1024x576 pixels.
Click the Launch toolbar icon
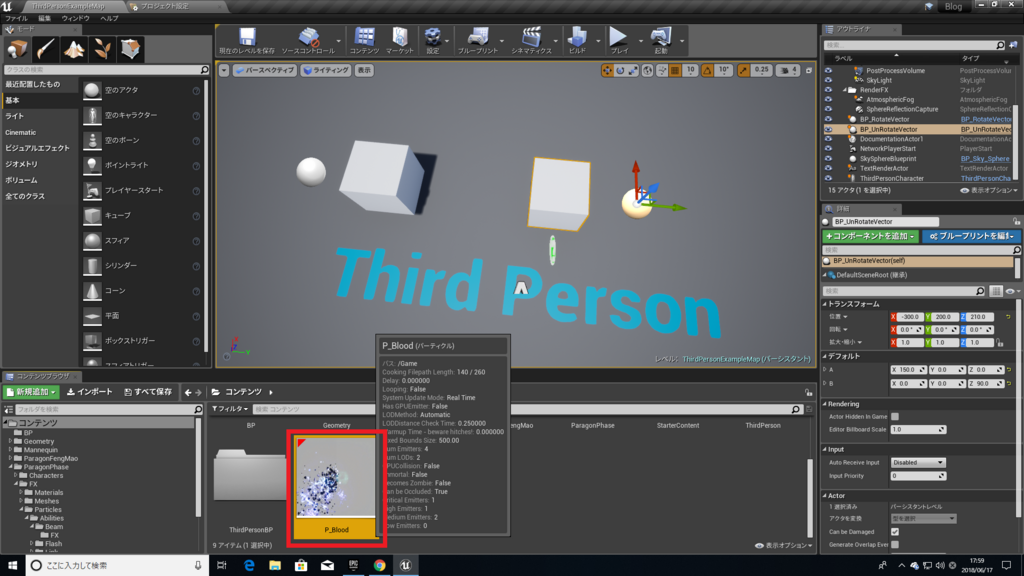coord(661,40)
